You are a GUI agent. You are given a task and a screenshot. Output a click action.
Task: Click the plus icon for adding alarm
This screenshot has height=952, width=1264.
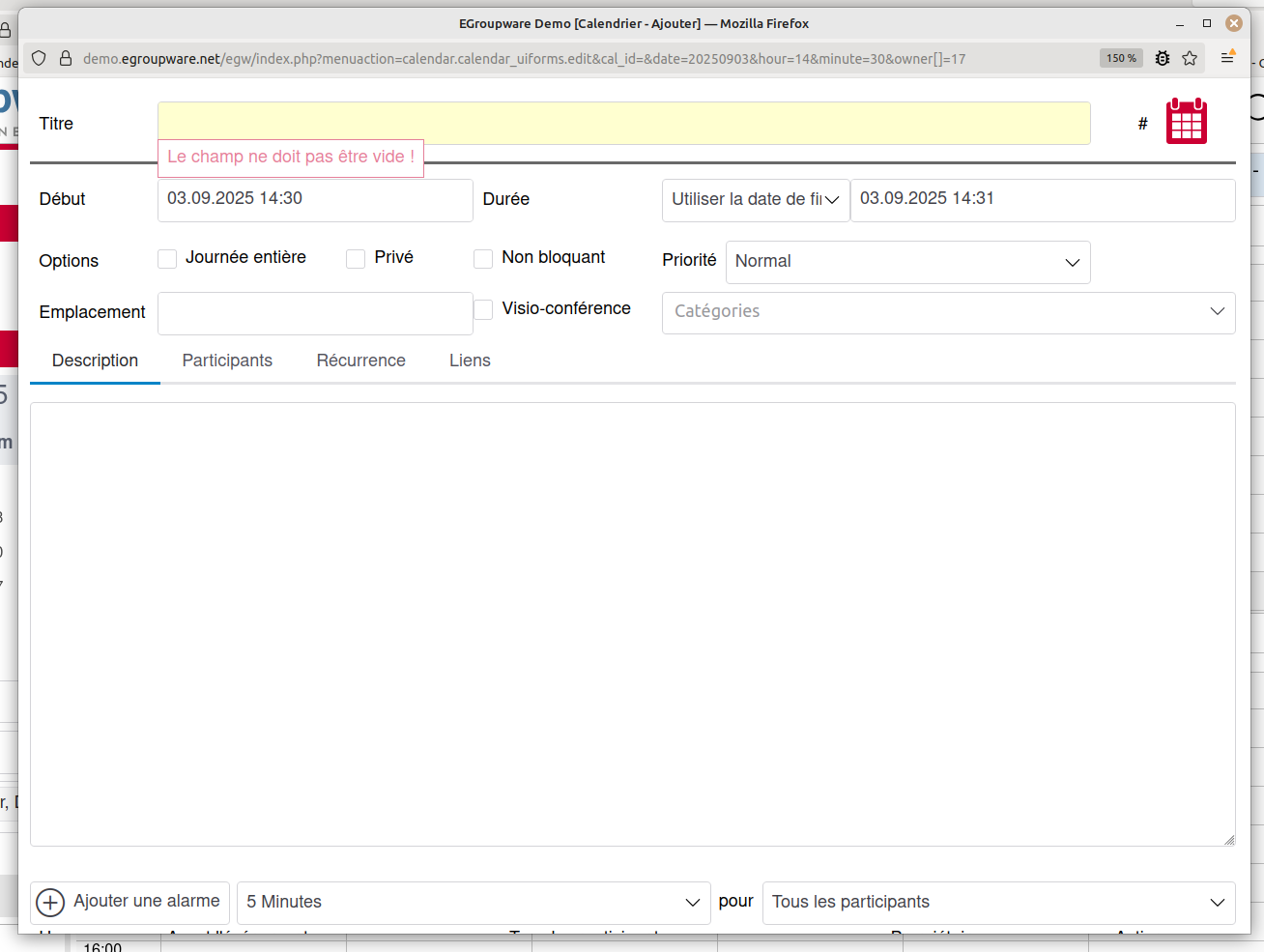pos(50,902)
